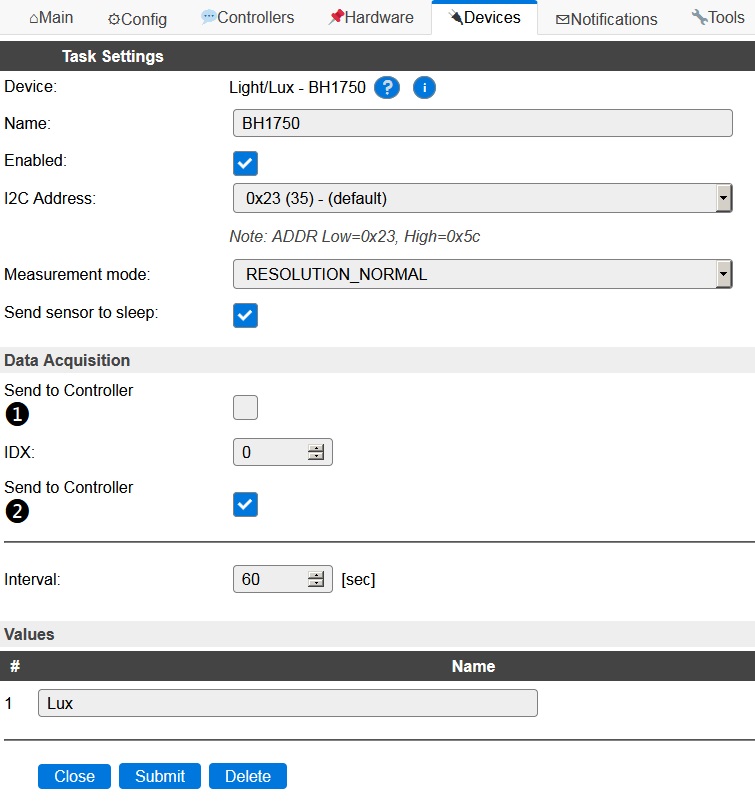
Task: Go to the Notifications tab
Action: (606, 19)
